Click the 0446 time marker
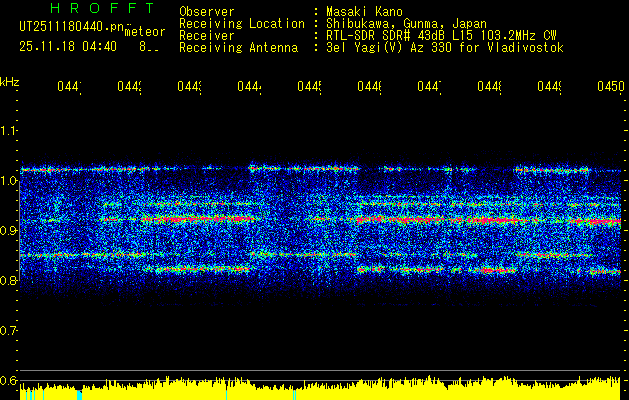 click(369, 86)
